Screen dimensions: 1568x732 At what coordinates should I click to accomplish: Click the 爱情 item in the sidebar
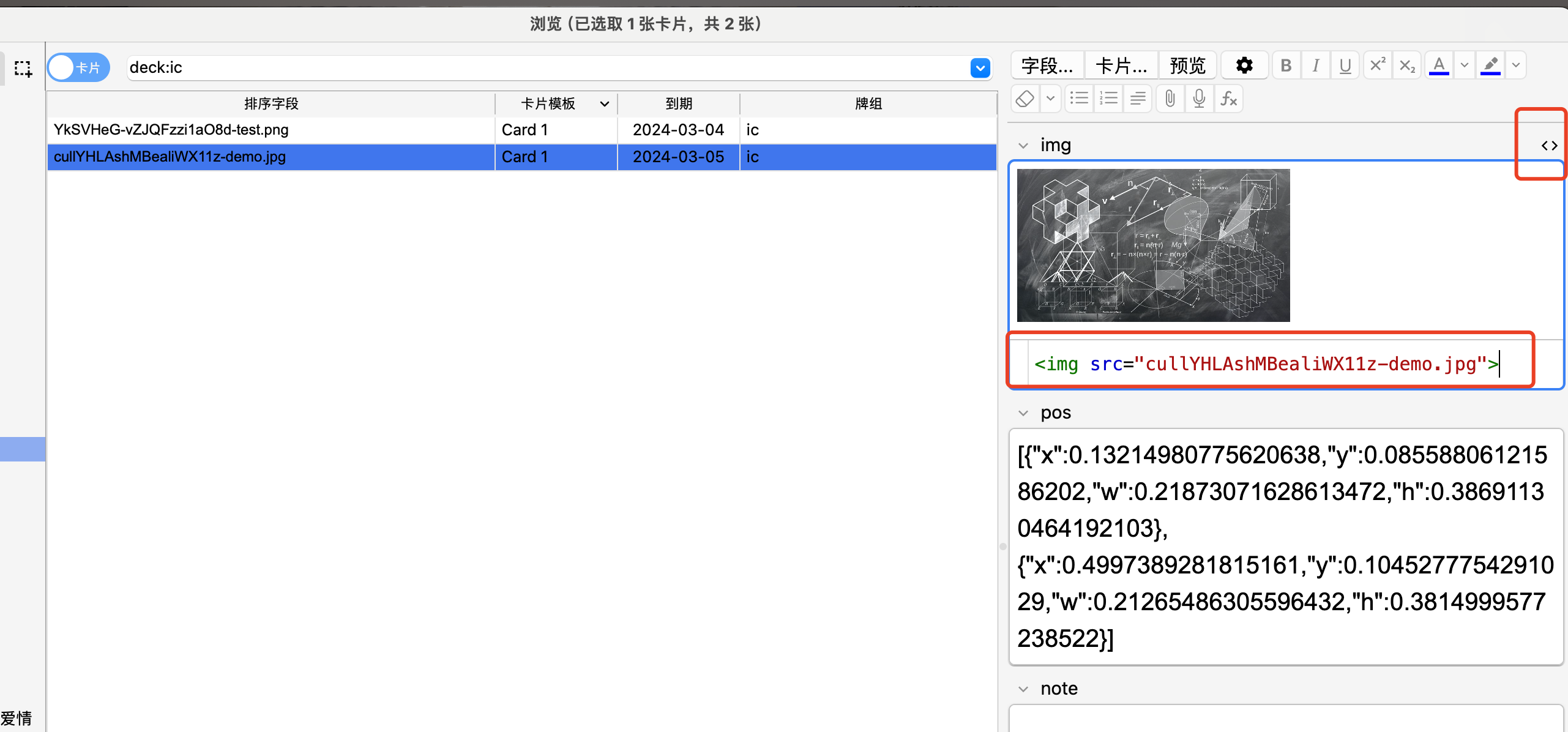(17, 719)
